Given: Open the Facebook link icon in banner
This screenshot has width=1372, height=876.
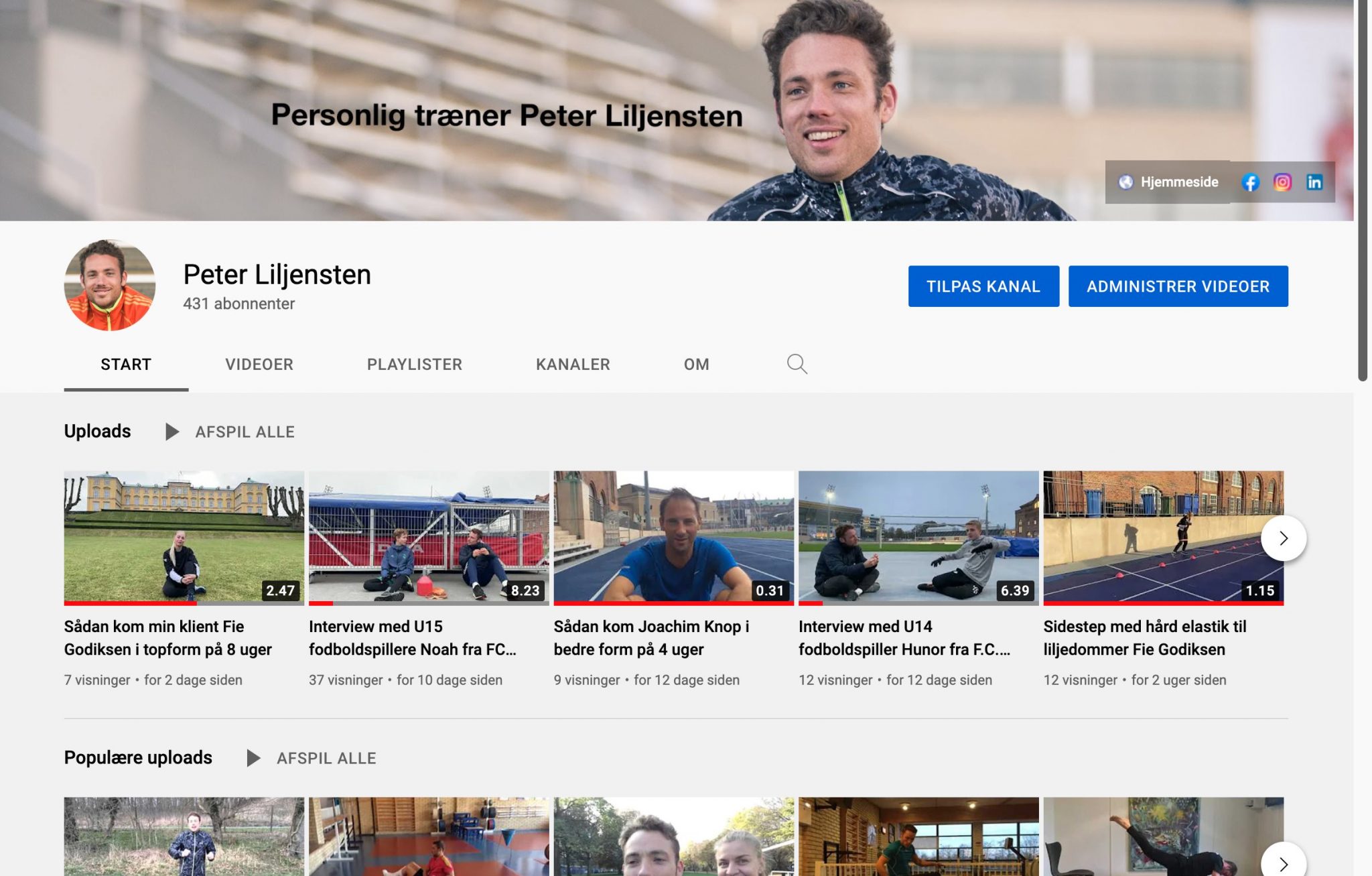Looking at the screenshot, I should (1250, 182).
